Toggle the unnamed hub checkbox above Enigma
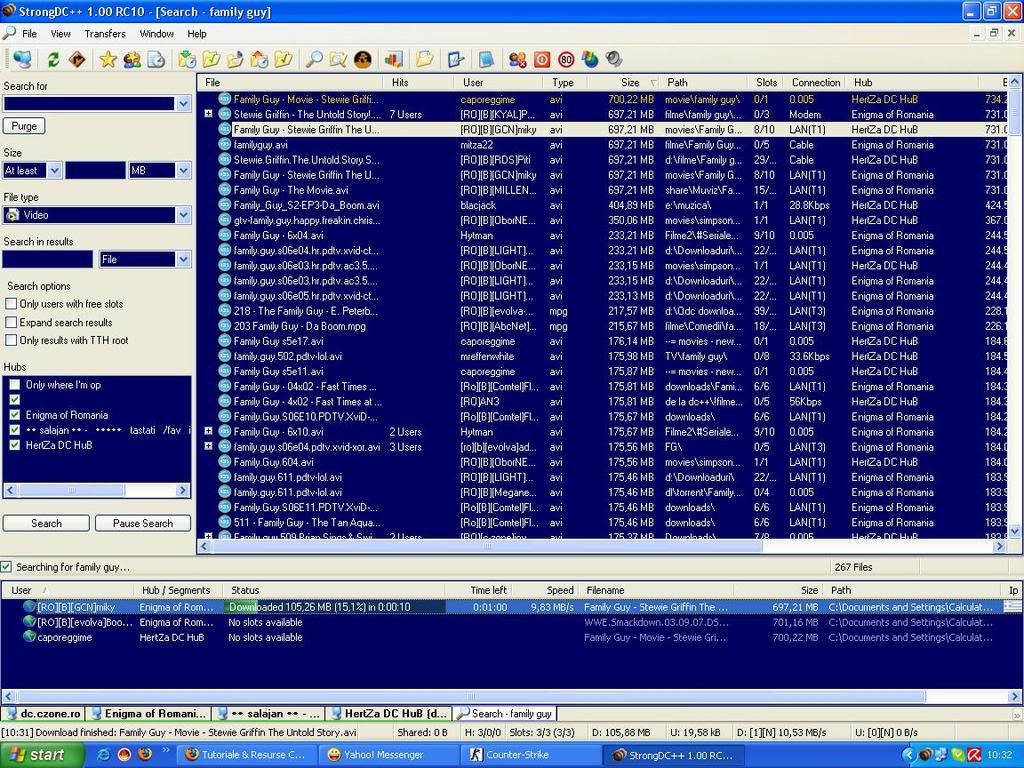1024x768 pixels. tap(15, 400)
